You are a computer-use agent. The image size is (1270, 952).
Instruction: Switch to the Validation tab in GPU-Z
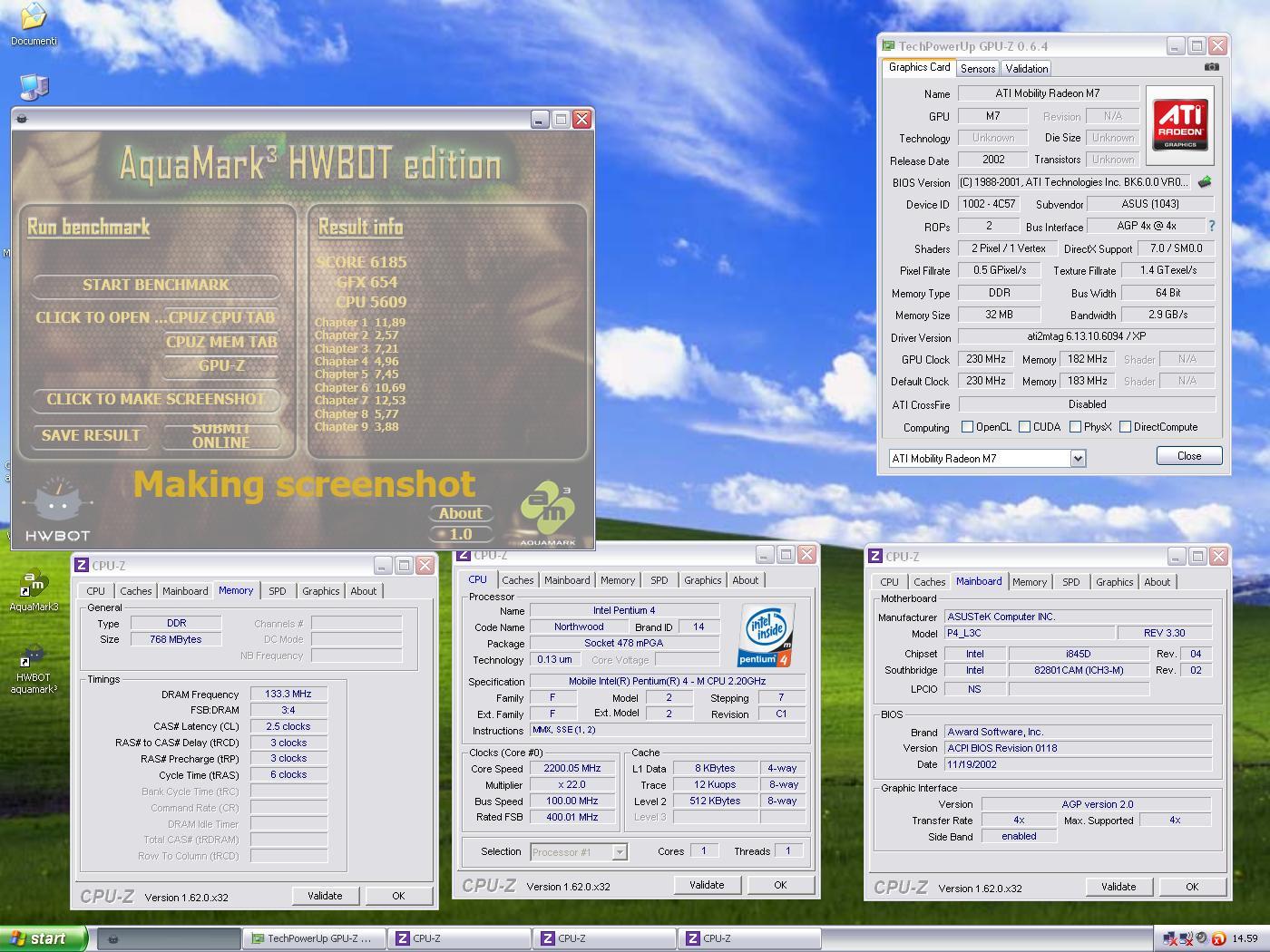click(1027, 69)
